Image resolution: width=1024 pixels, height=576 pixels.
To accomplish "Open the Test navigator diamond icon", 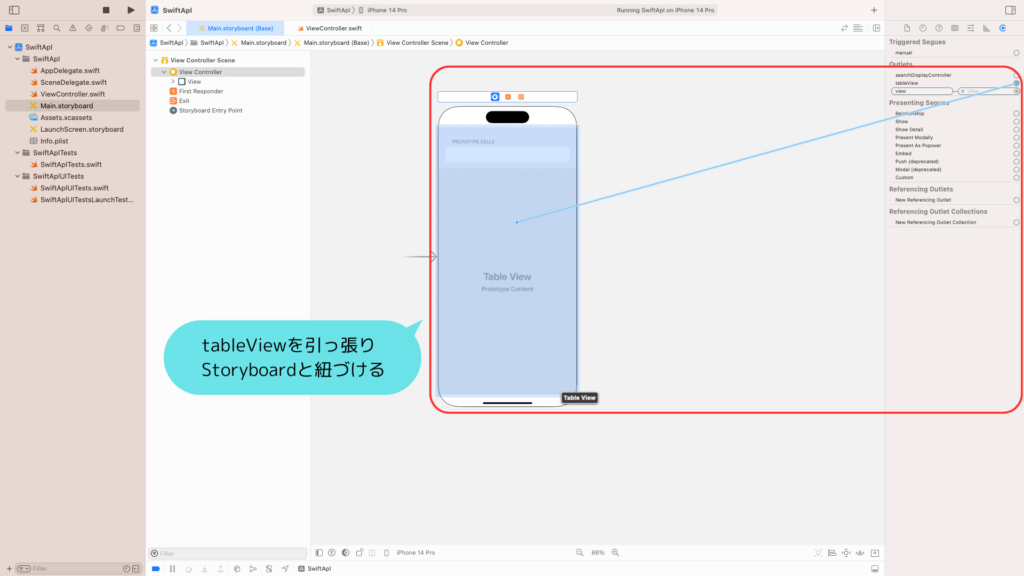I will coord(89,28).
